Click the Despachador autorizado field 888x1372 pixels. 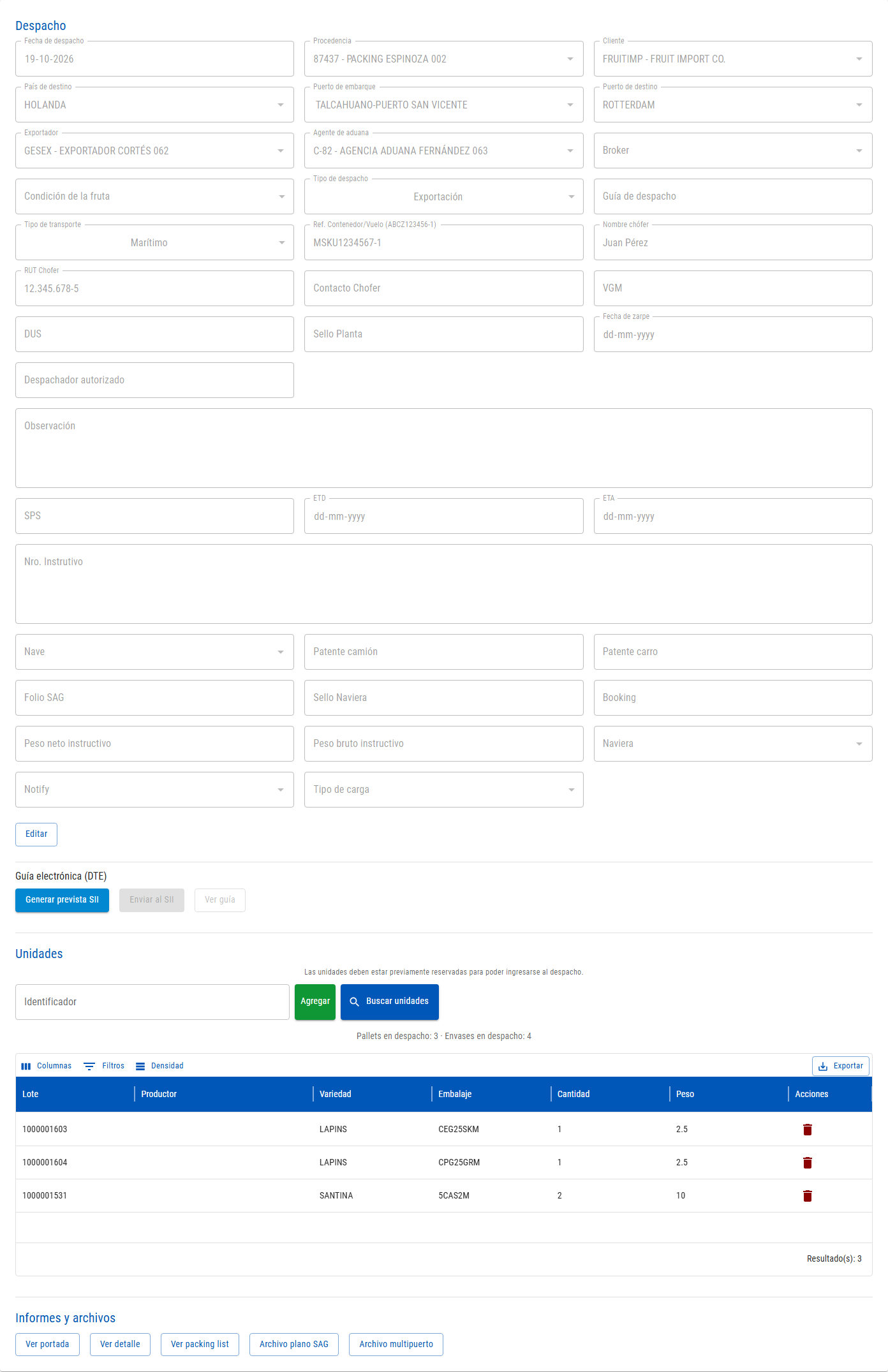click(x=154, y=380)
